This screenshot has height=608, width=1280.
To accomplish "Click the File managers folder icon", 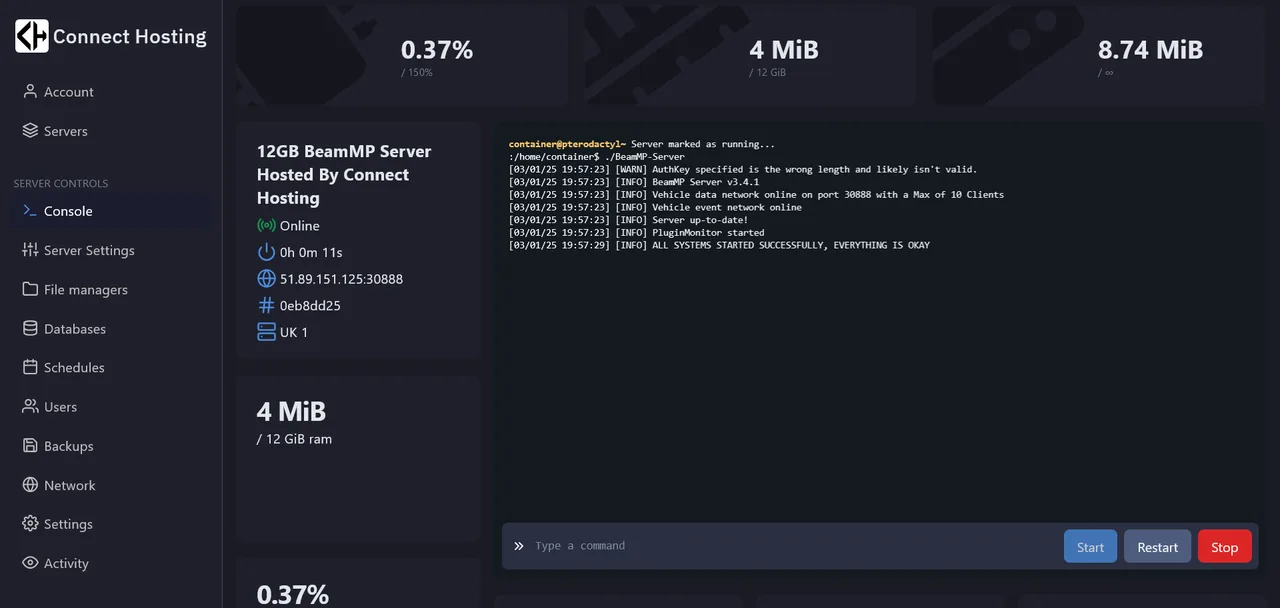I will click(30, 289).
